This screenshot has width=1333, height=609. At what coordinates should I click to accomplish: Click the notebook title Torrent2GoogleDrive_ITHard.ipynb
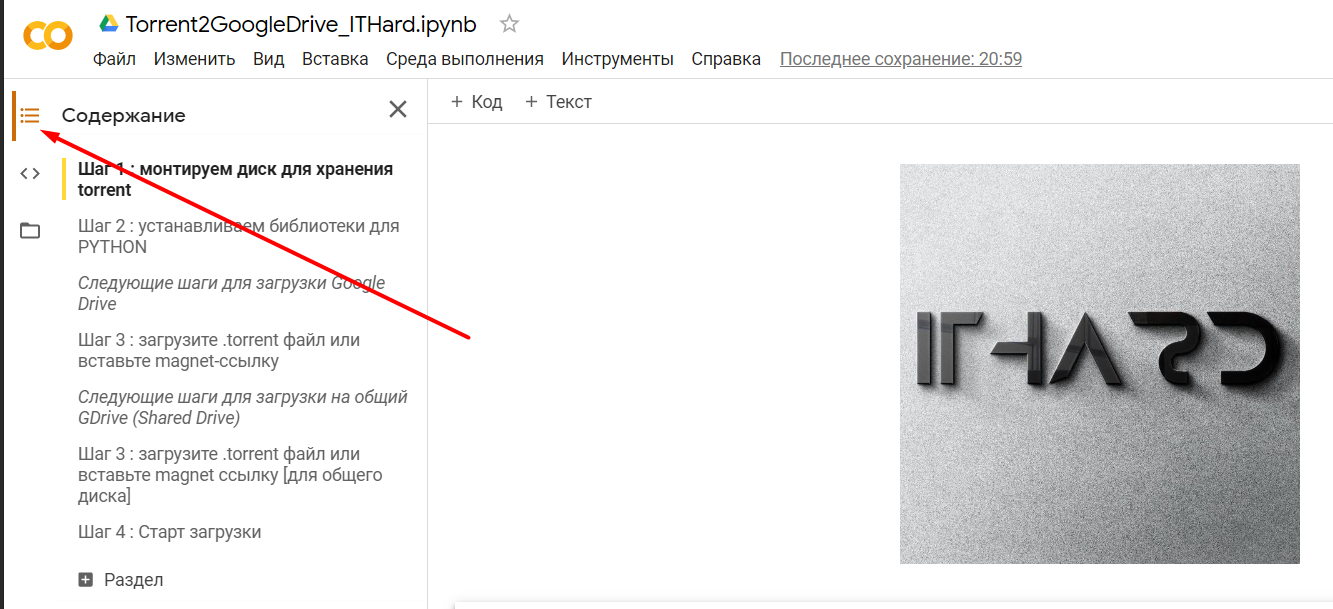click(x=301, y=24)
